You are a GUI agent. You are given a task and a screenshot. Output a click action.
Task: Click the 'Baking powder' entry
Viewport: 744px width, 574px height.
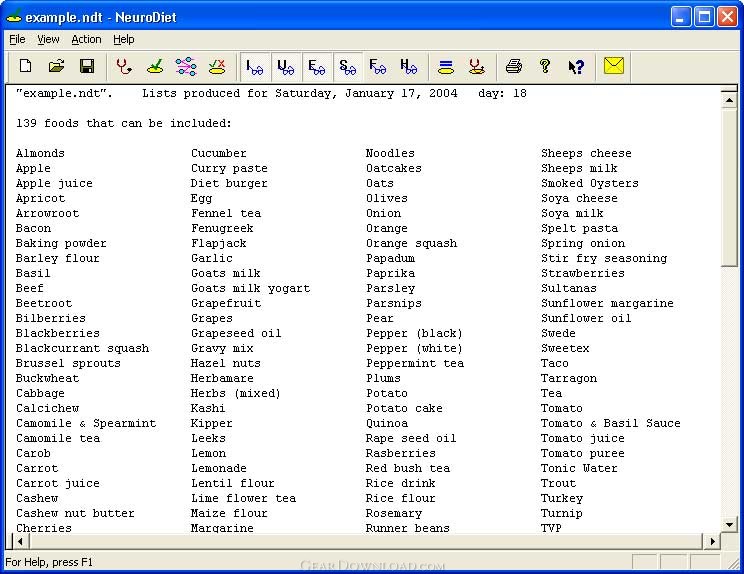[61, 243]
